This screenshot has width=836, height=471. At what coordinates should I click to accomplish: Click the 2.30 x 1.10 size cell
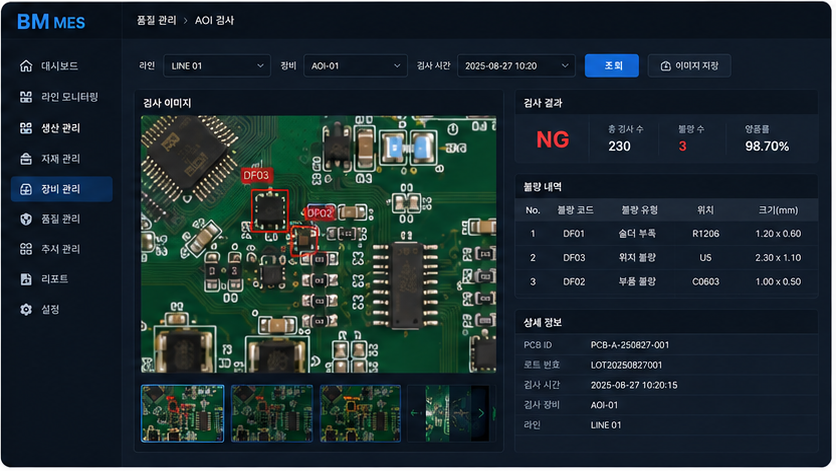[x=778, y=258]
